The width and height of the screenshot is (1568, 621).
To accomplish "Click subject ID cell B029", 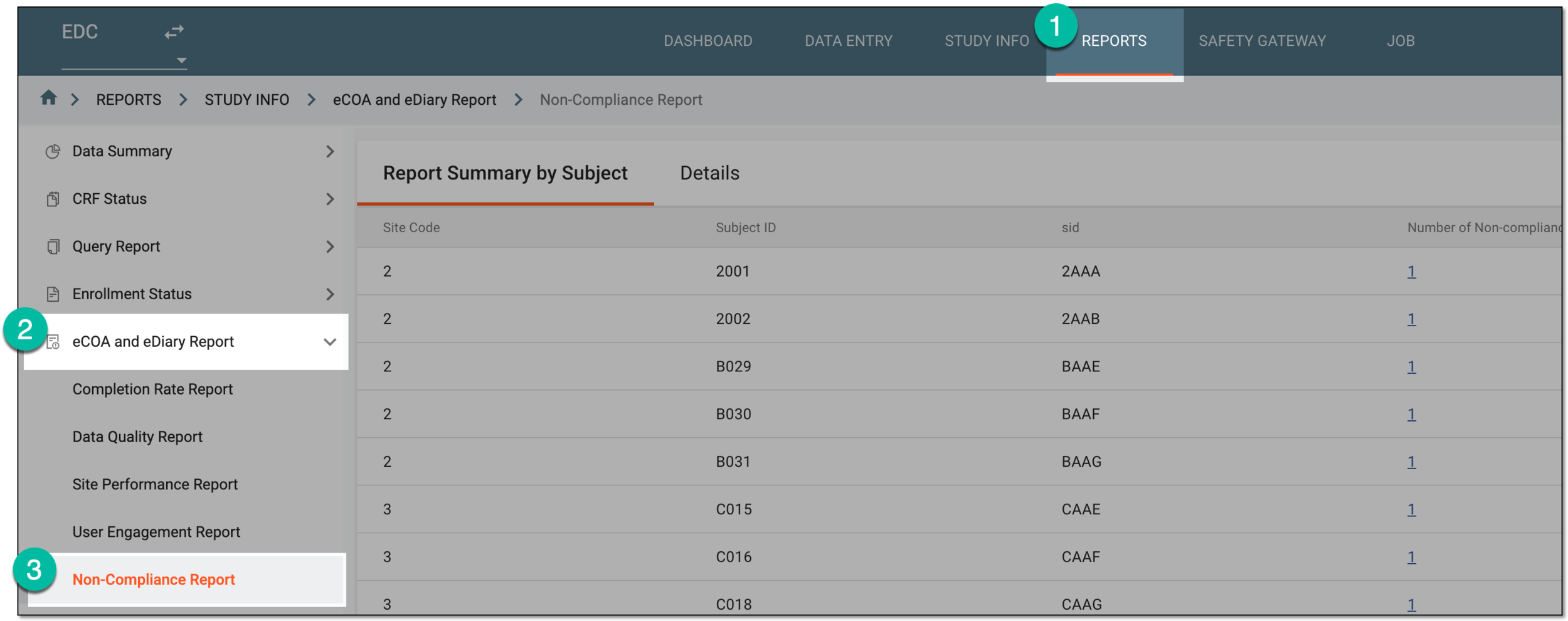I will click(x=733, y=367).
